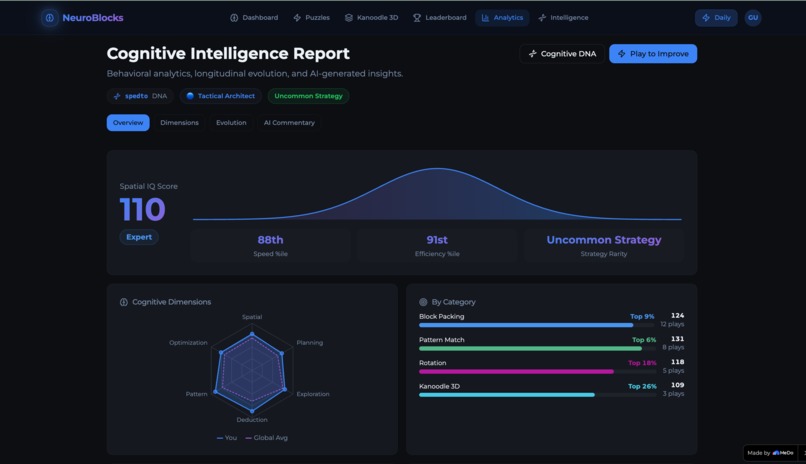Click the Daily challenge button

pyautogui.click(x=716, y=17)
